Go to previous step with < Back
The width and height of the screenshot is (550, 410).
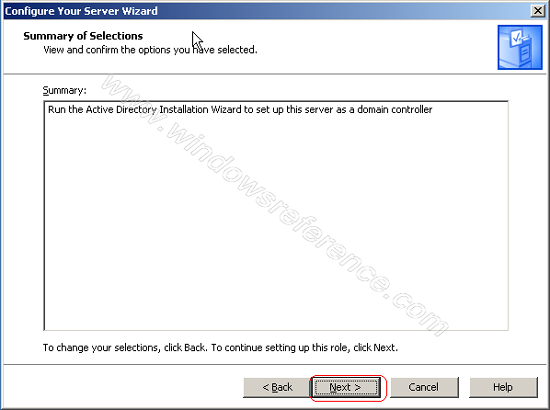[277, 387]
